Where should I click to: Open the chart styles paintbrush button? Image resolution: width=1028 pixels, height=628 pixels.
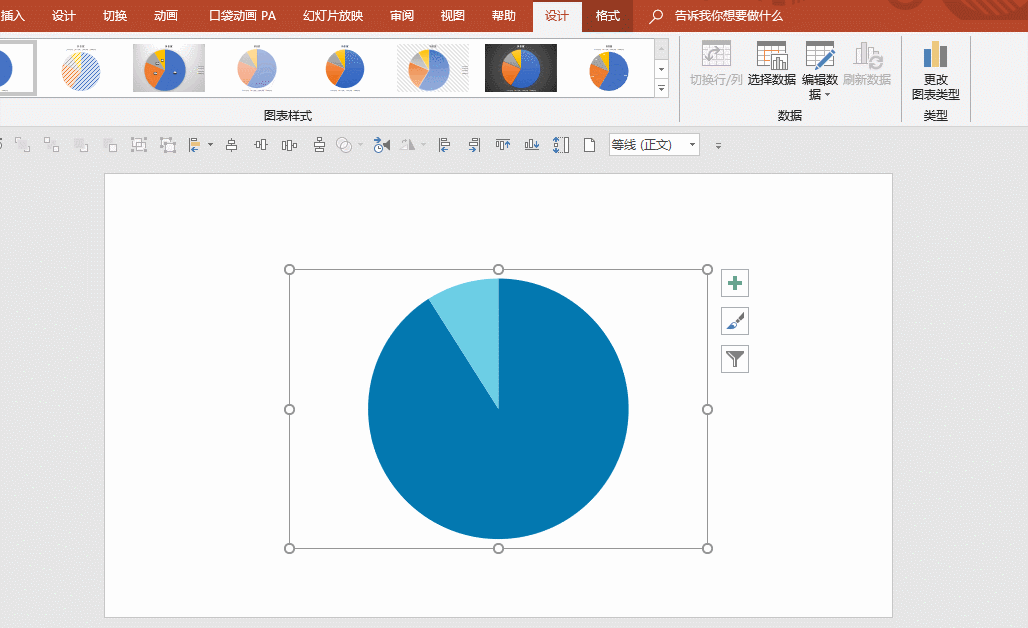735,321
